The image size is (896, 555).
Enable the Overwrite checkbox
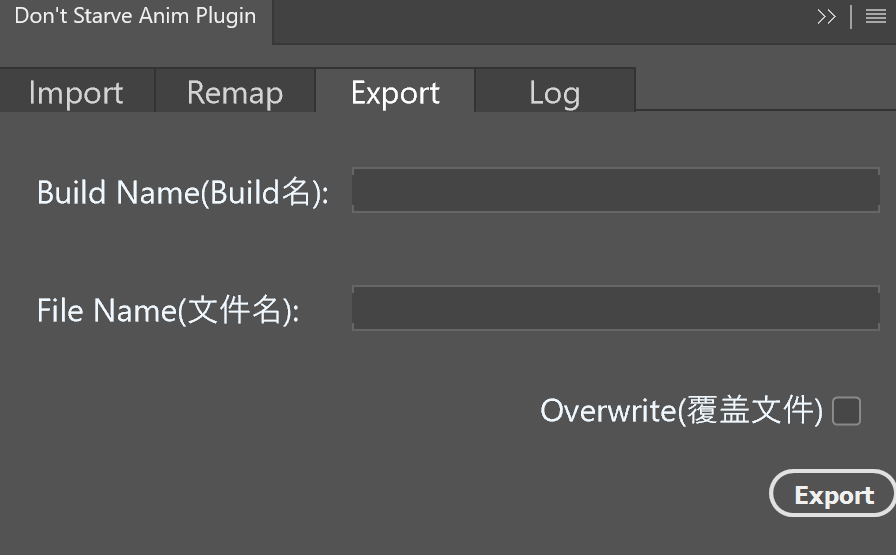[846, 411]
